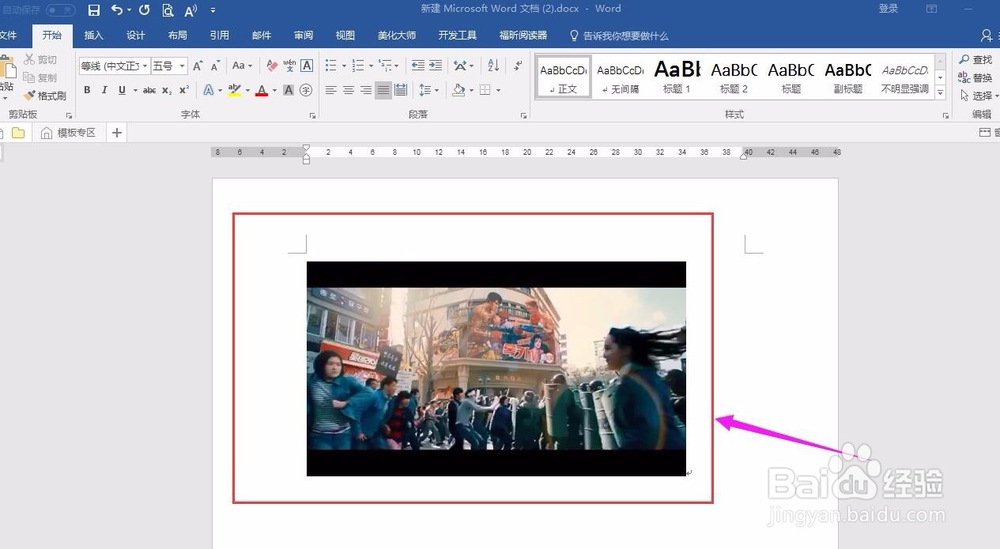Toggle character shading
This screenshot has height=549, width=1000.
click(289, 91)
